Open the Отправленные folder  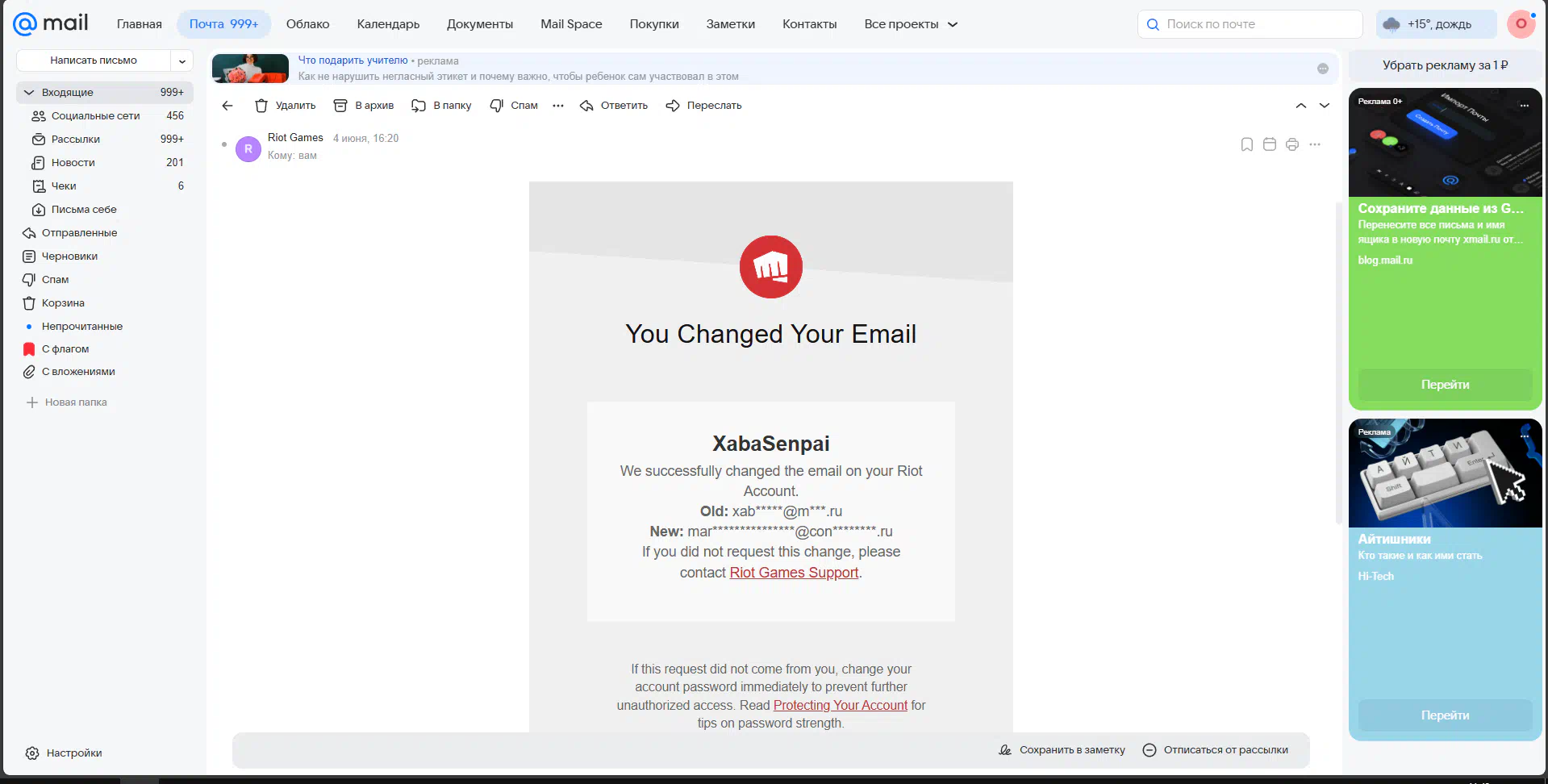point(105,233)
